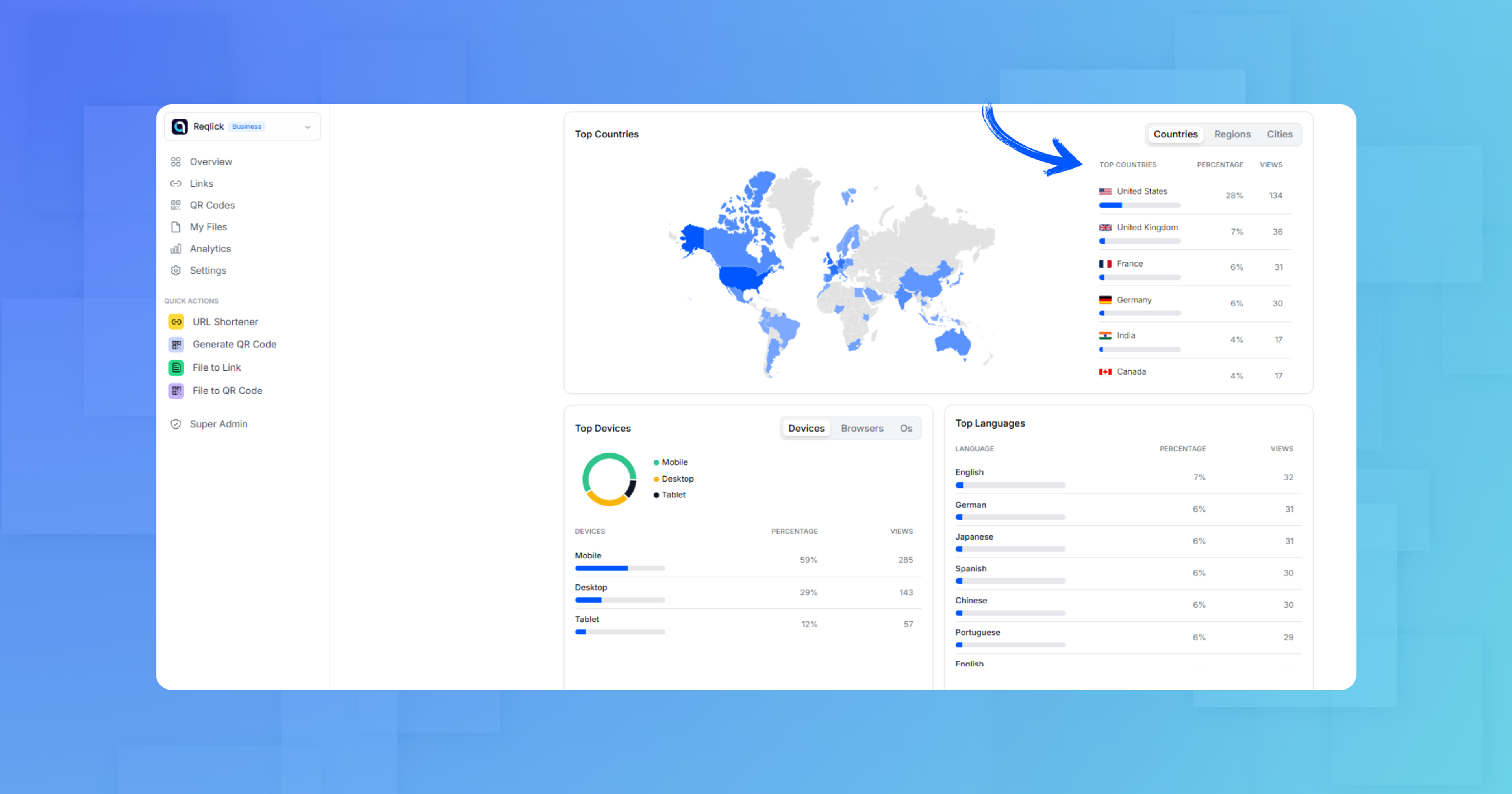
Task: Click the My Files document icon
Action: coord(176,227)
